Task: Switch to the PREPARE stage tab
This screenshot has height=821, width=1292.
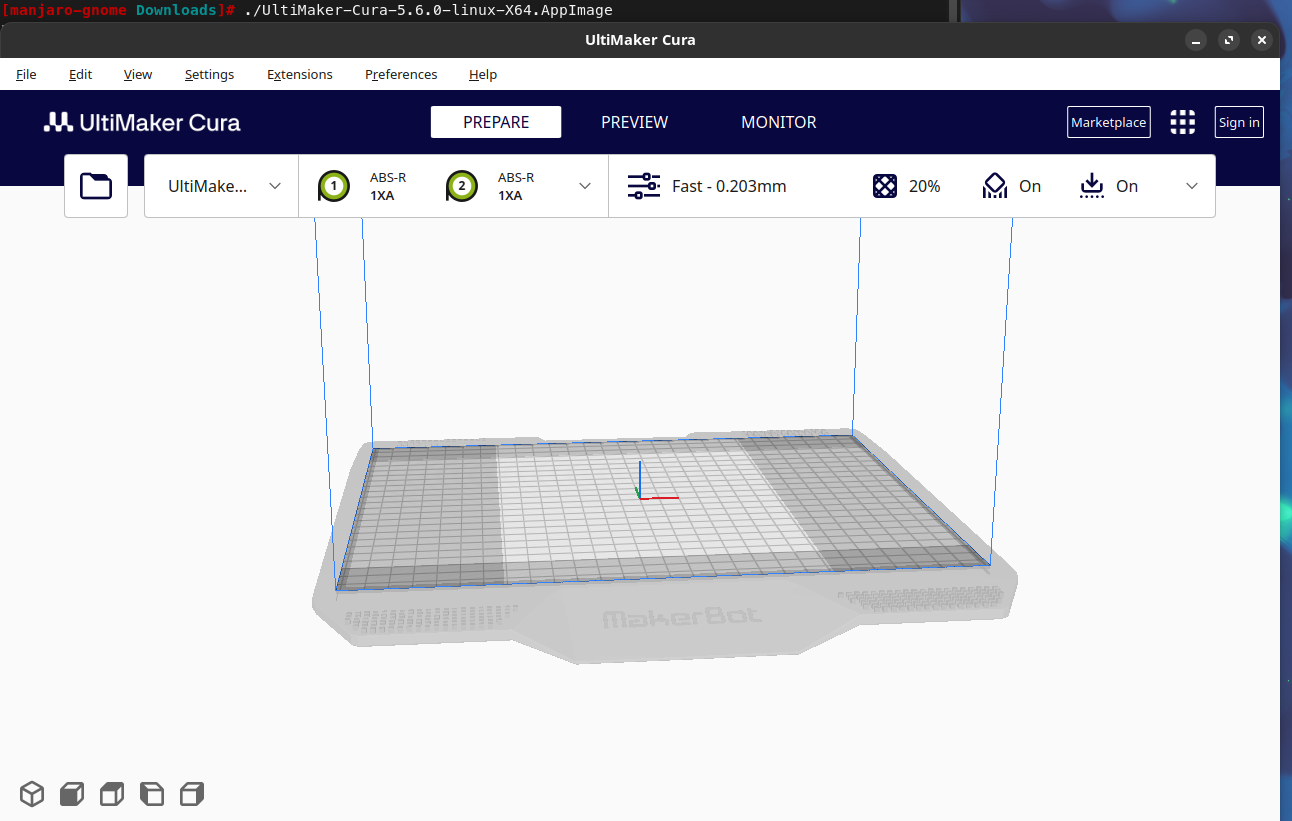Action: pyautogui.click(x=496, y=122)
